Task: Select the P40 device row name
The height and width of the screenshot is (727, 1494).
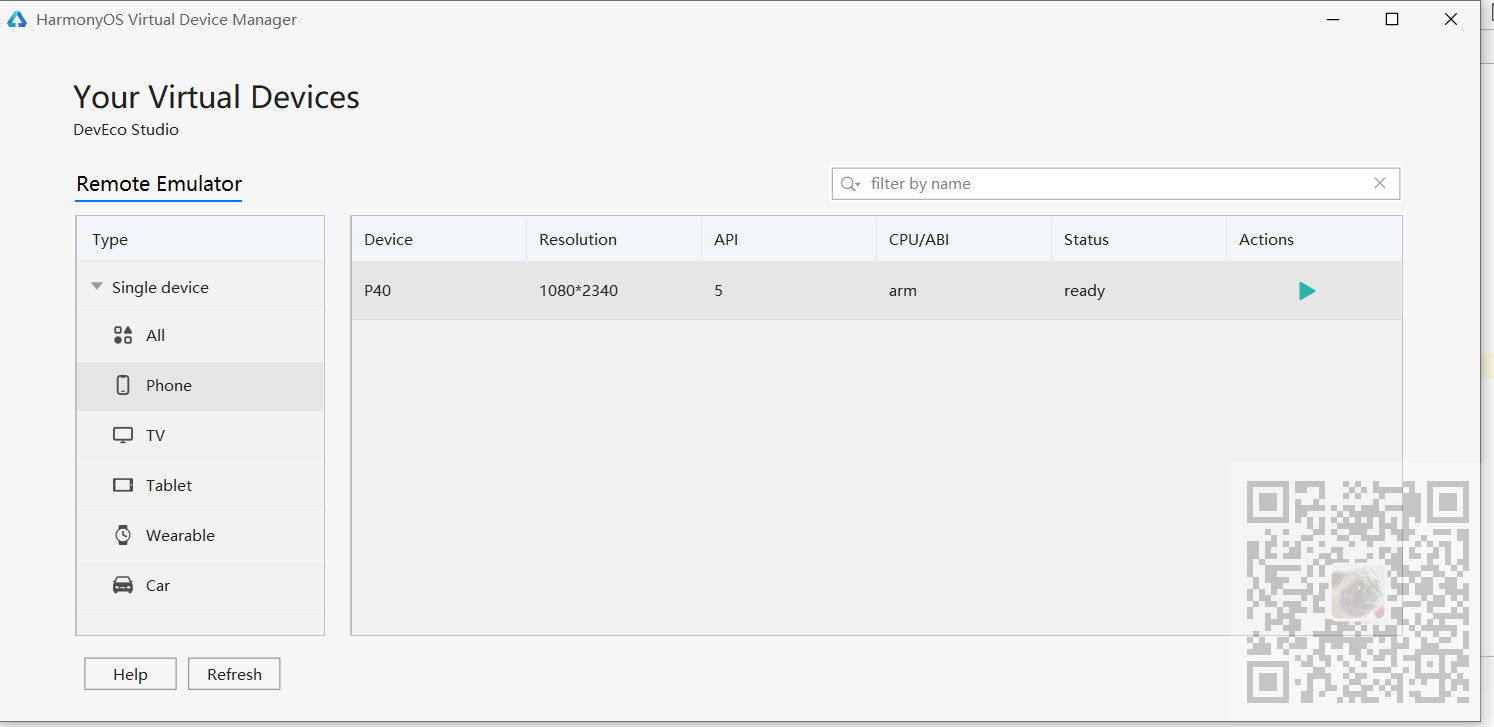Action: (x=378, y=291)
